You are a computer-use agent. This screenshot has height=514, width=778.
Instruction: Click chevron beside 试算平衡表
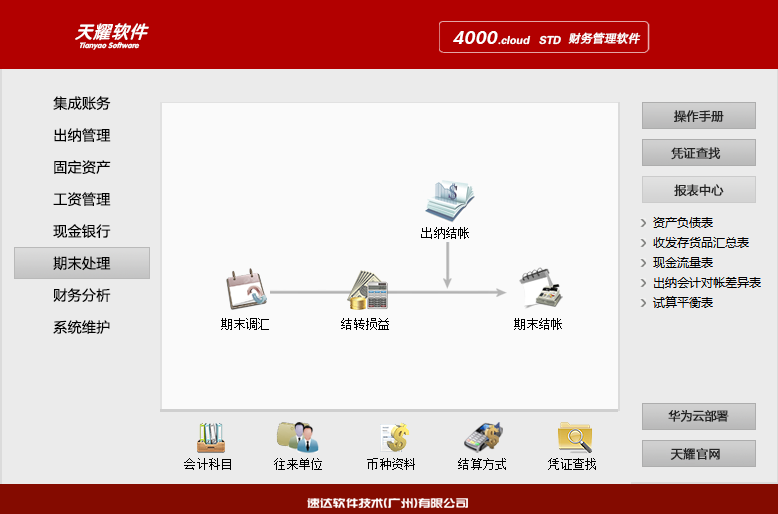tap(644, 303)
